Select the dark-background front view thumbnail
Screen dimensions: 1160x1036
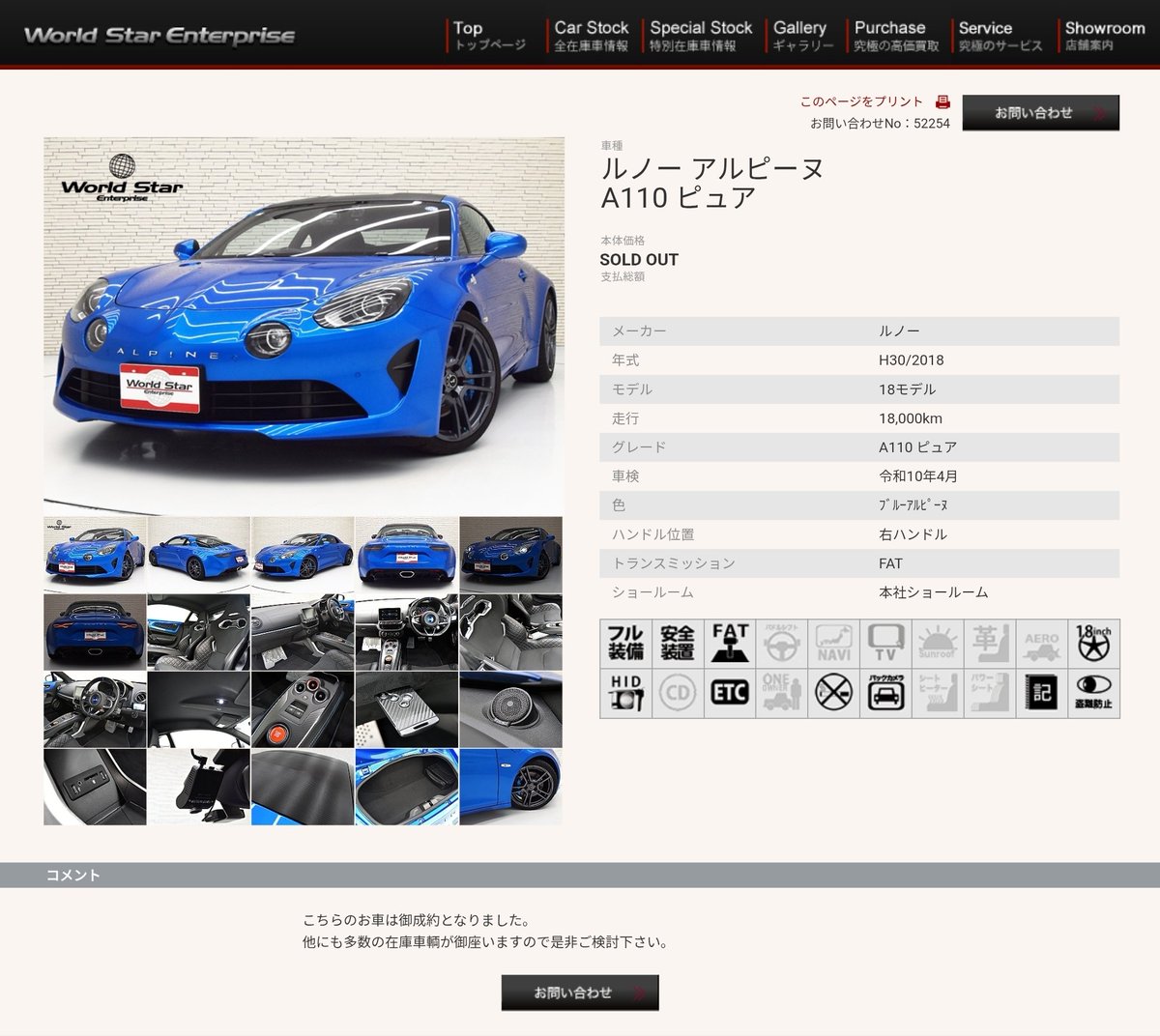(510, 554)
